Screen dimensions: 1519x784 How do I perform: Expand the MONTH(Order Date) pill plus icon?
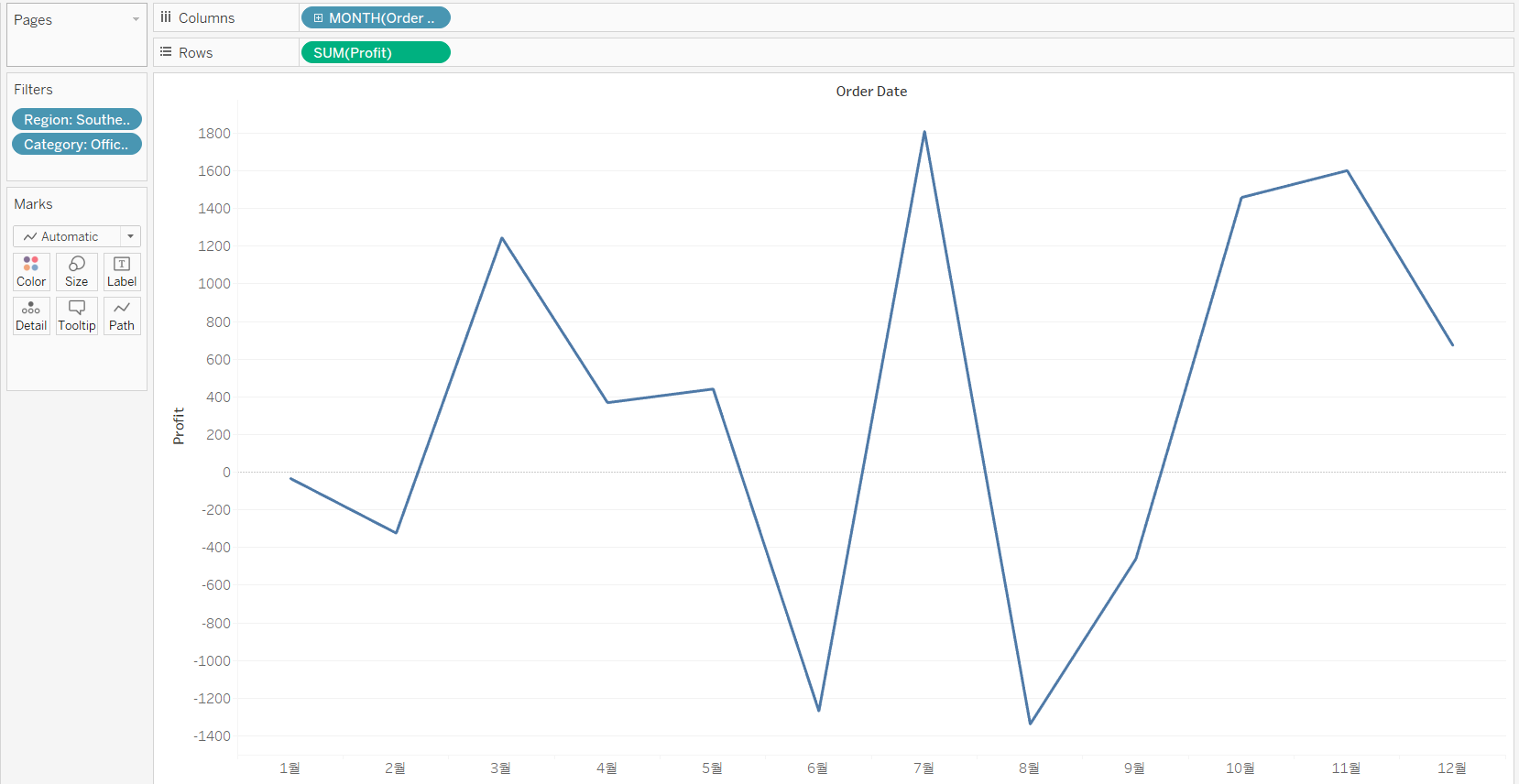(318, 18)
